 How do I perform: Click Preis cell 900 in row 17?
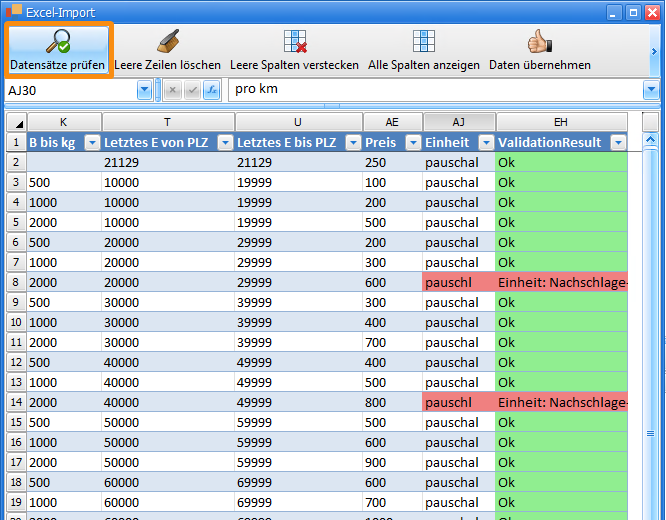pyautogui.click(x=392, y=462)
